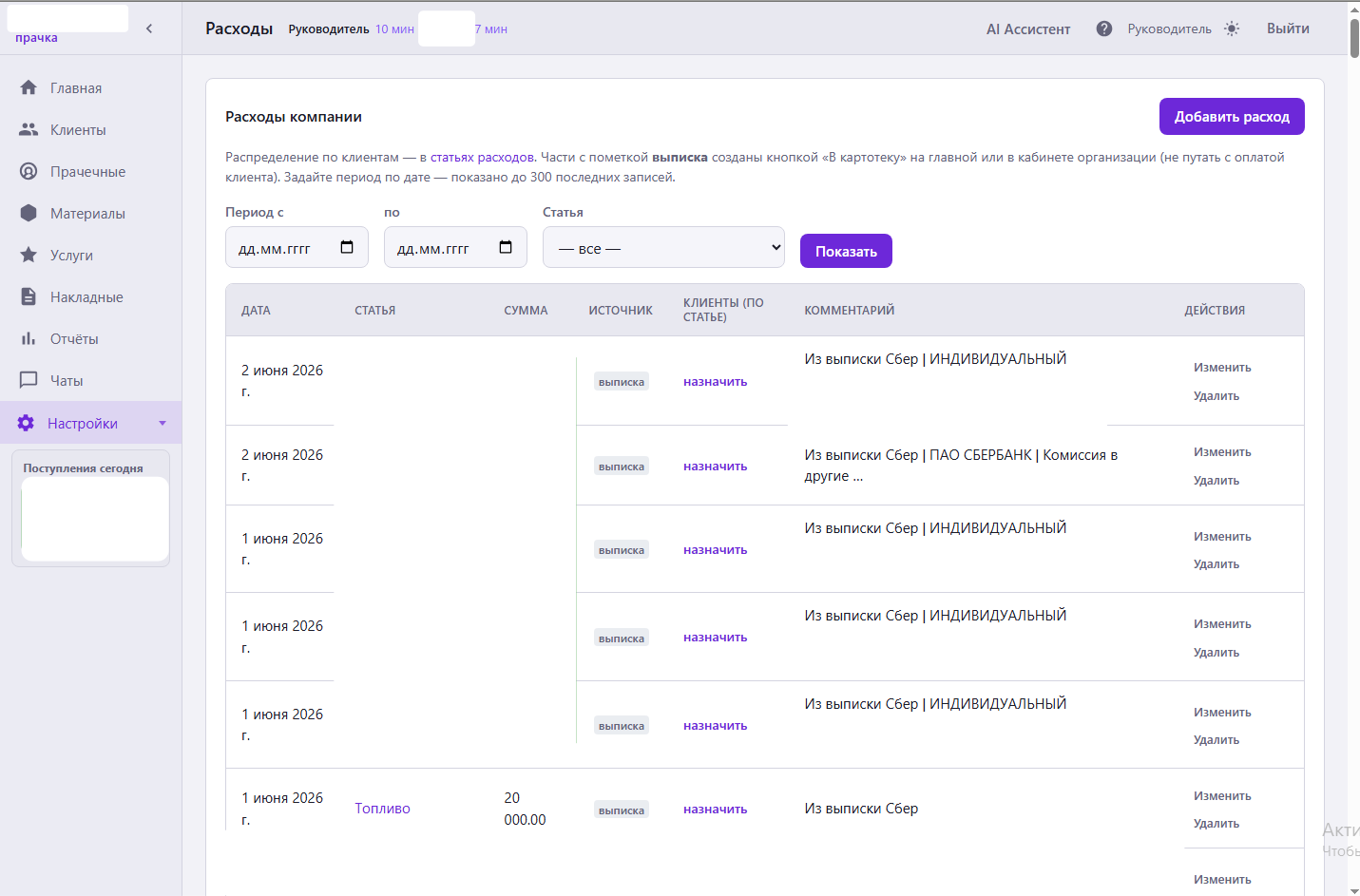
Task: Open the Топливо article link
Action: click(382, 809)
